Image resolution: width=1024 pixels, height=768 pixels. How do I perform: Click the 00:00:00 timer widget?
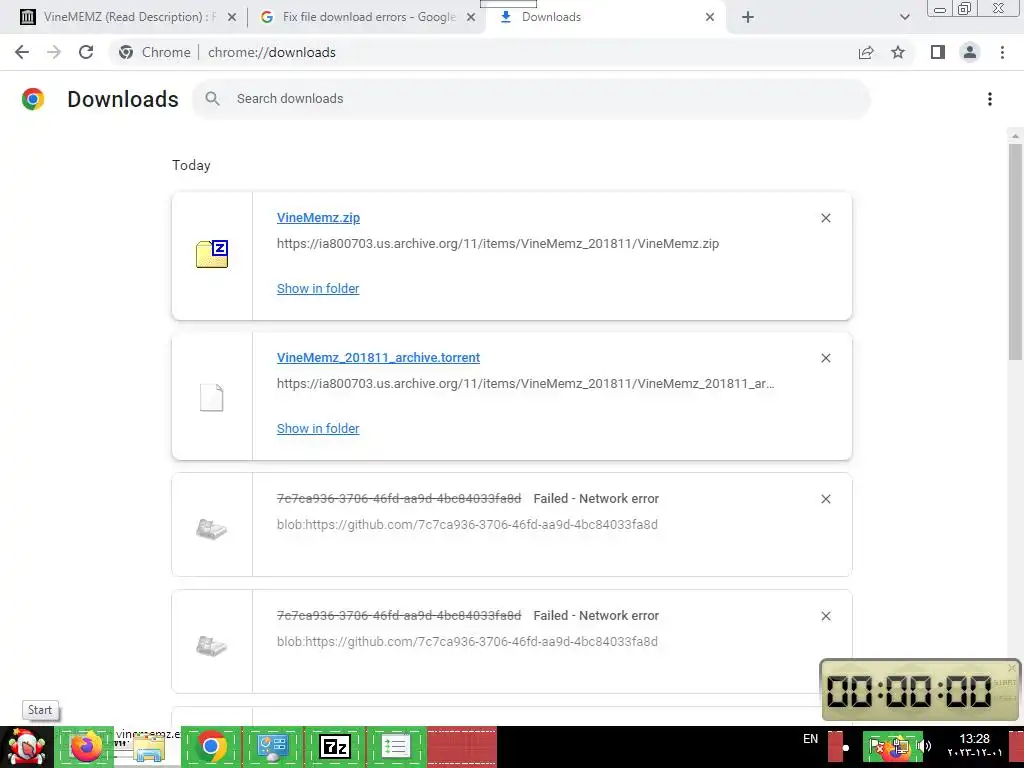tap(920, 690)
